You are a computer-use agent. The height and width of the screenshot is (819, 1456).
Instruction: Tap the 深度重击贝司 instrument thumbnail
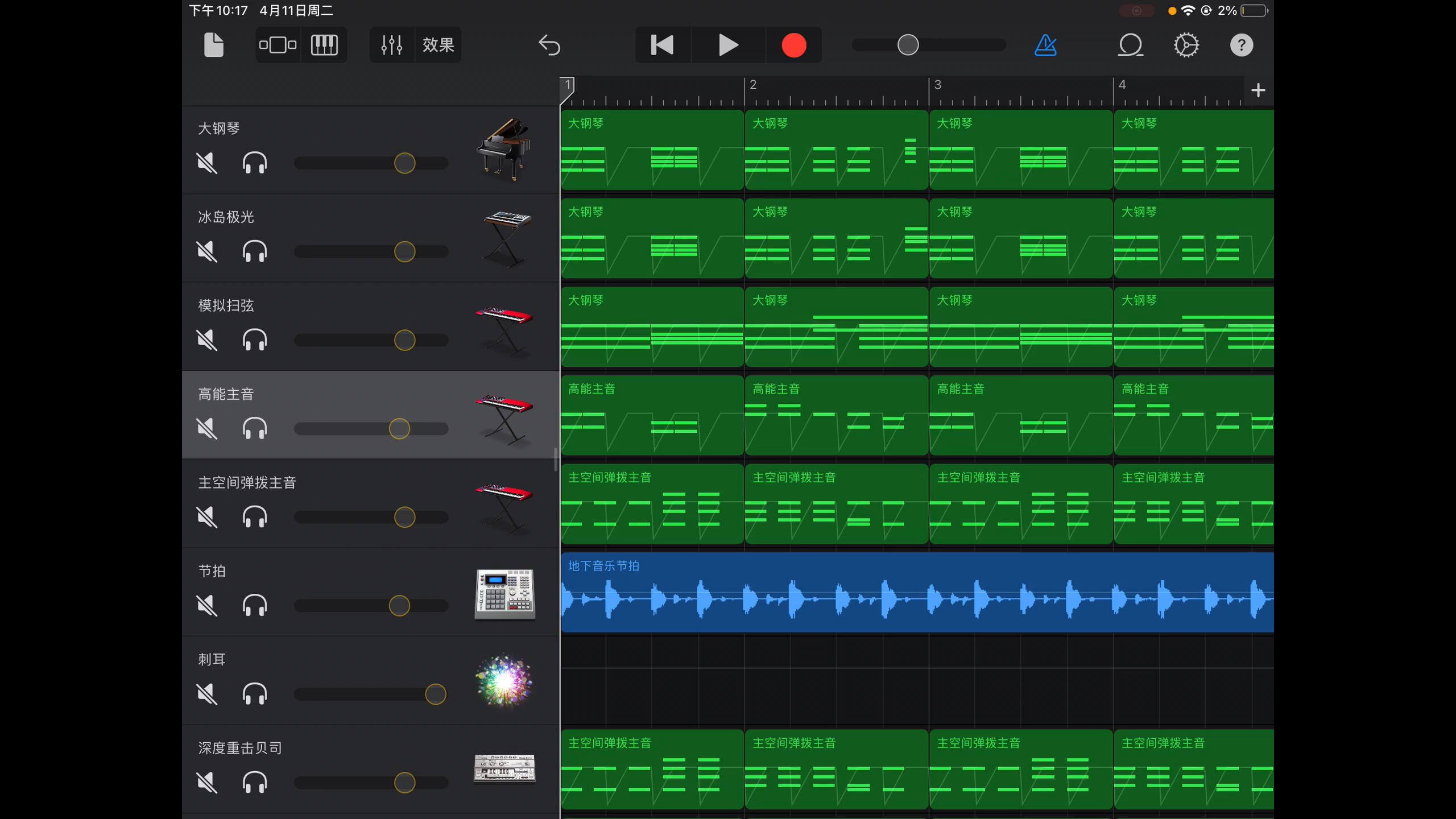tap(504, 768)
